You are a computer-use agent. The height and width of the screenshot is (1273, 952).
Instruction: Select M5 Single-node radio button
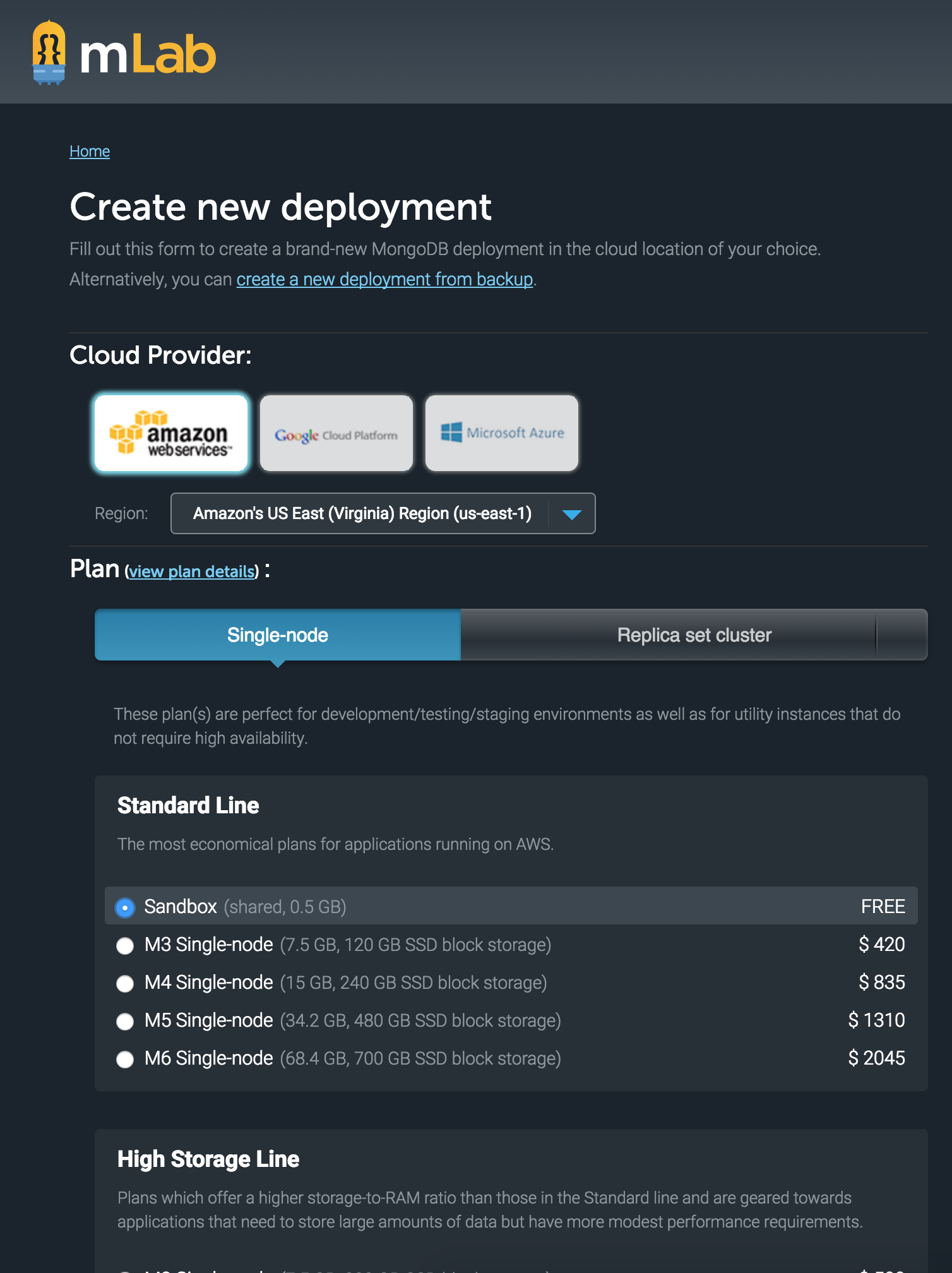click(x=125, y=1021)
